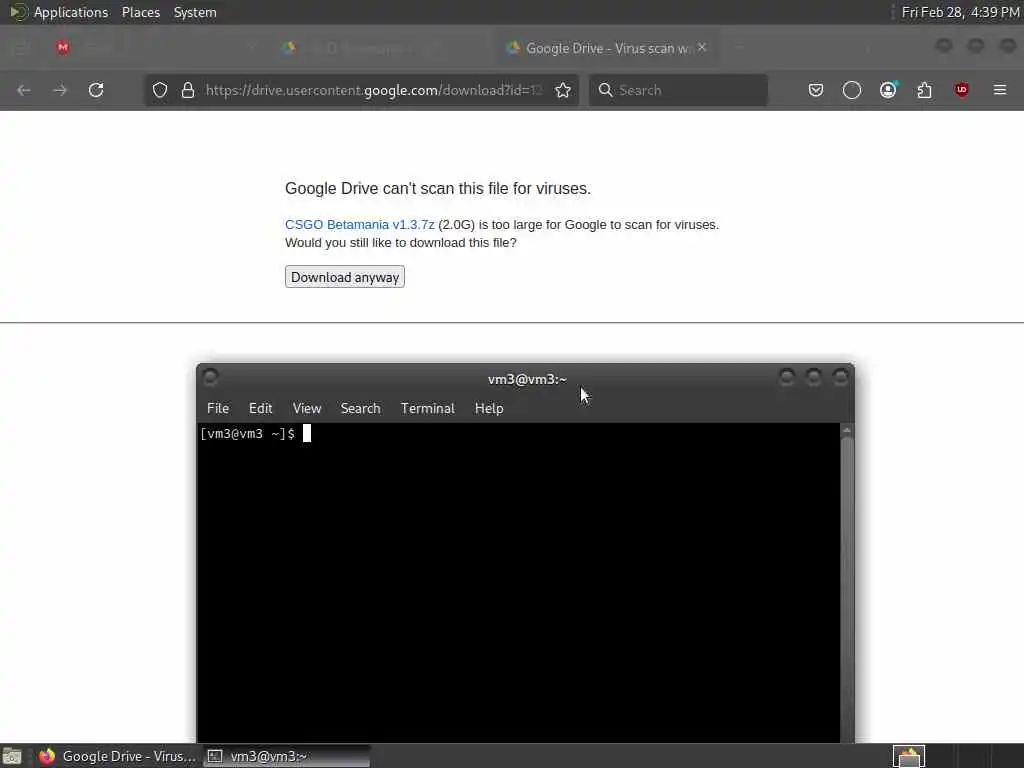Open the CSGO Betamania v1.3.7z link
The image size is (1024, 768).
click(360, 225)
